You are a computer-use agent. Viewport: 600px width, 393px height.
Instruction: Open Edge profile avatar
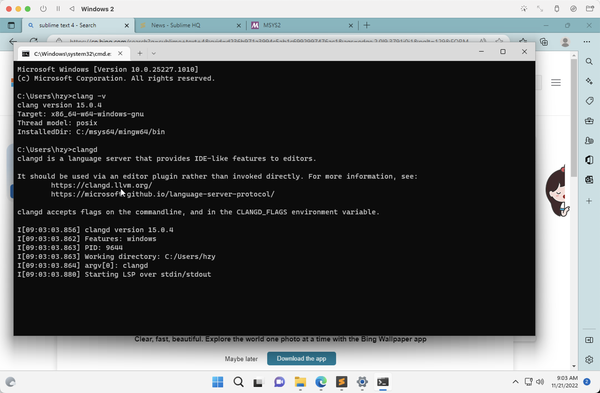(565, 42)
